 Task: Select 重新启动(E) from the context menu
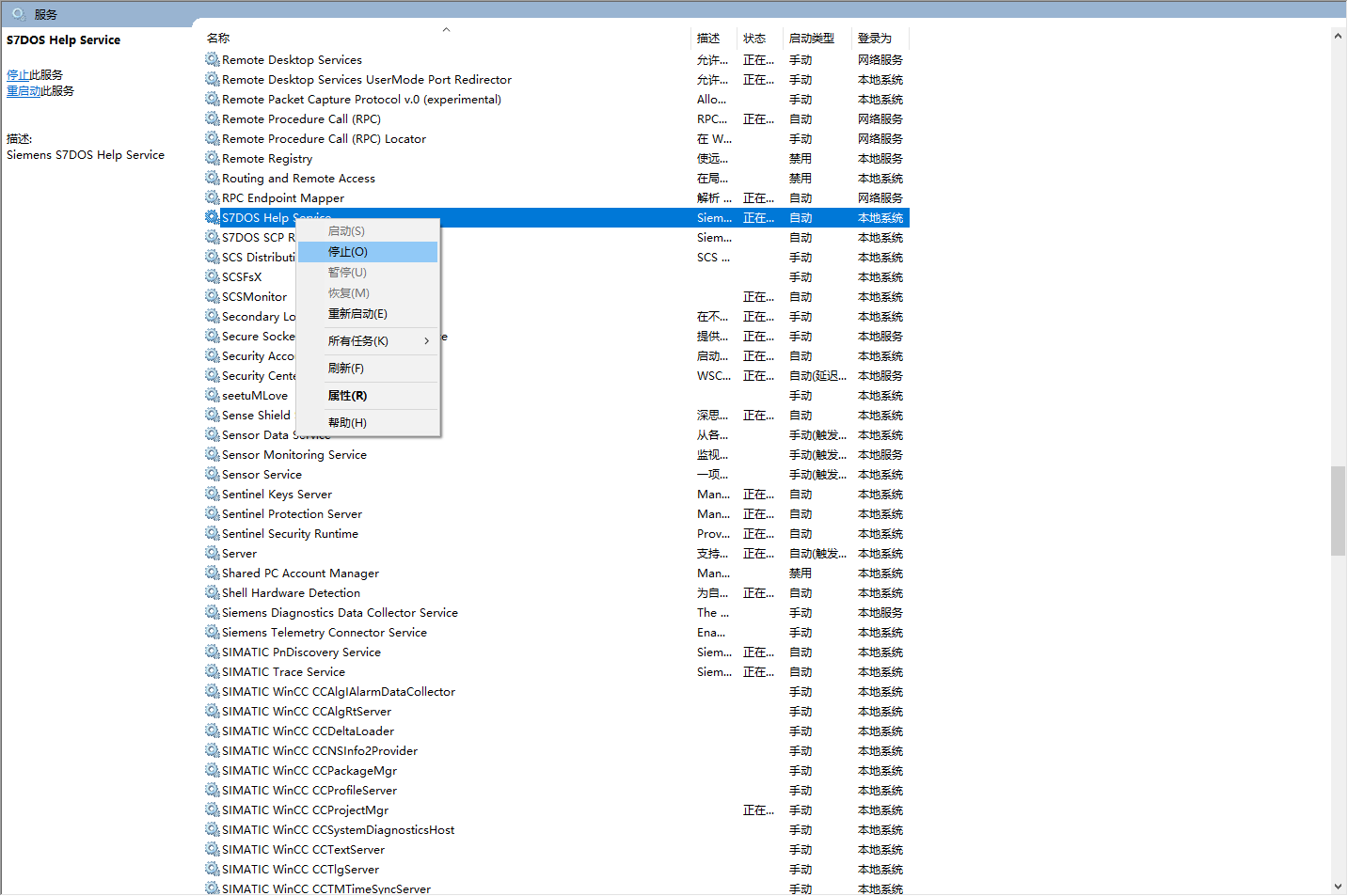click(x=357, y=314)
